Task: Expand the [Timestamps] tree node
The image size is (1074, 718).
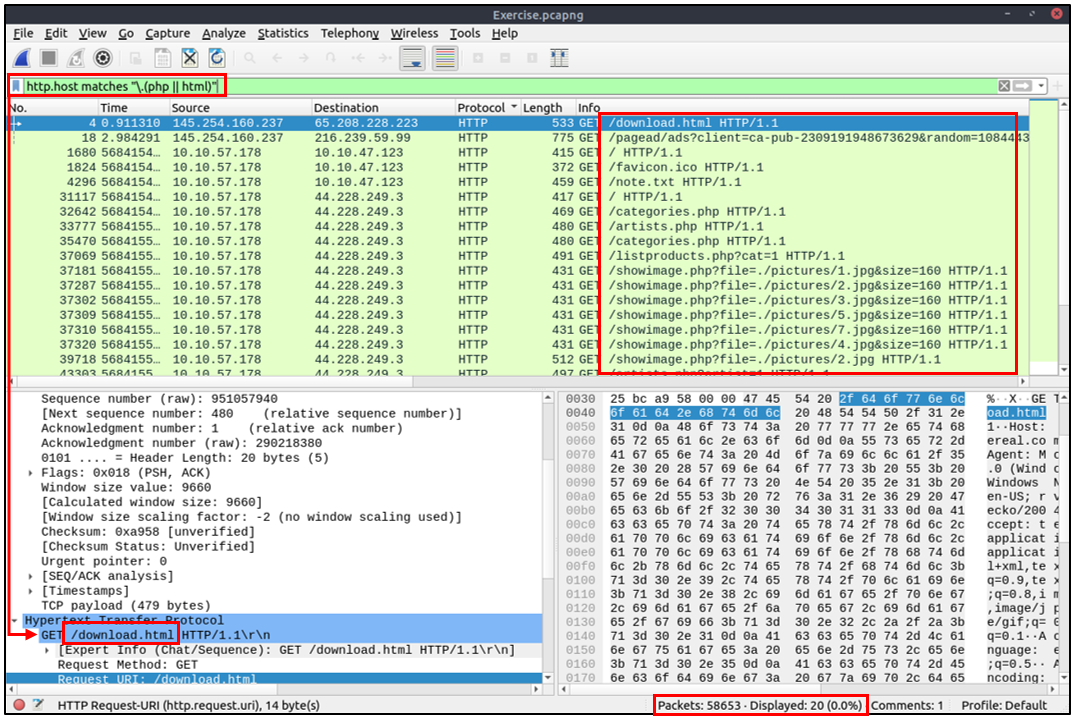Action: [32, 591]
